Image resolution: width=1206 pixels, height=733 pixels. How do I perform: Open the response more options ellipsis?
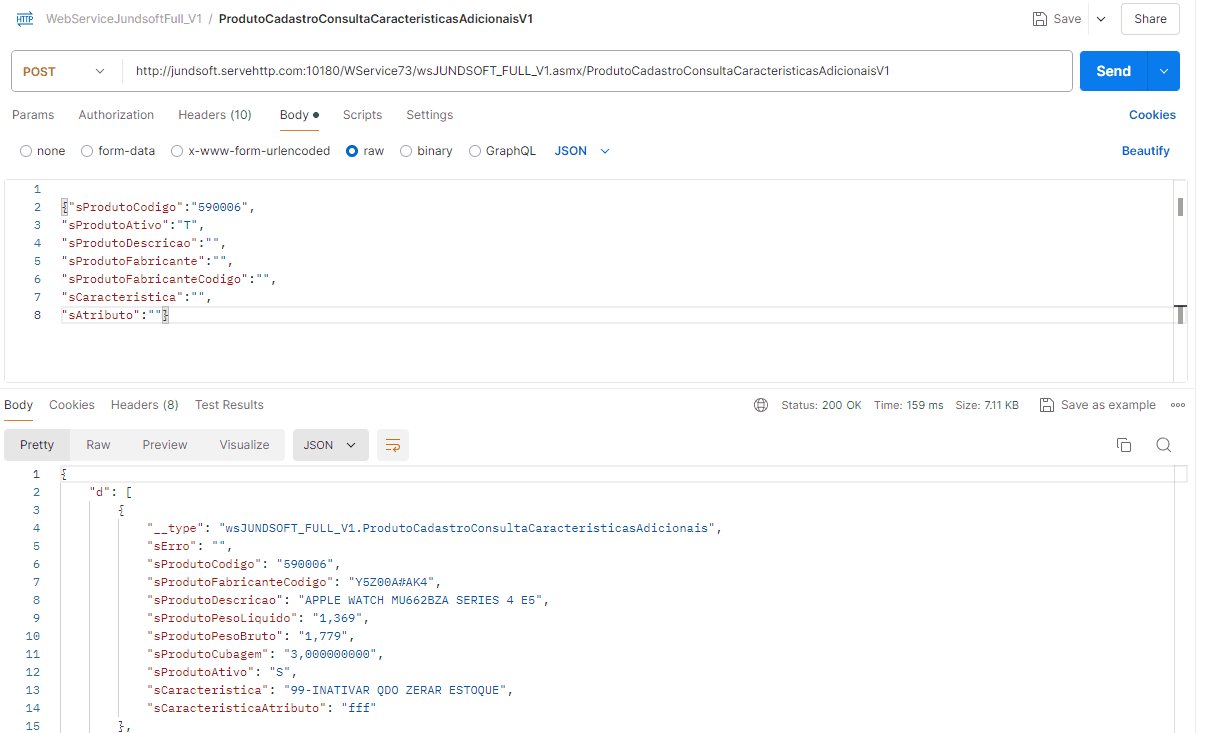[1178, 405]
